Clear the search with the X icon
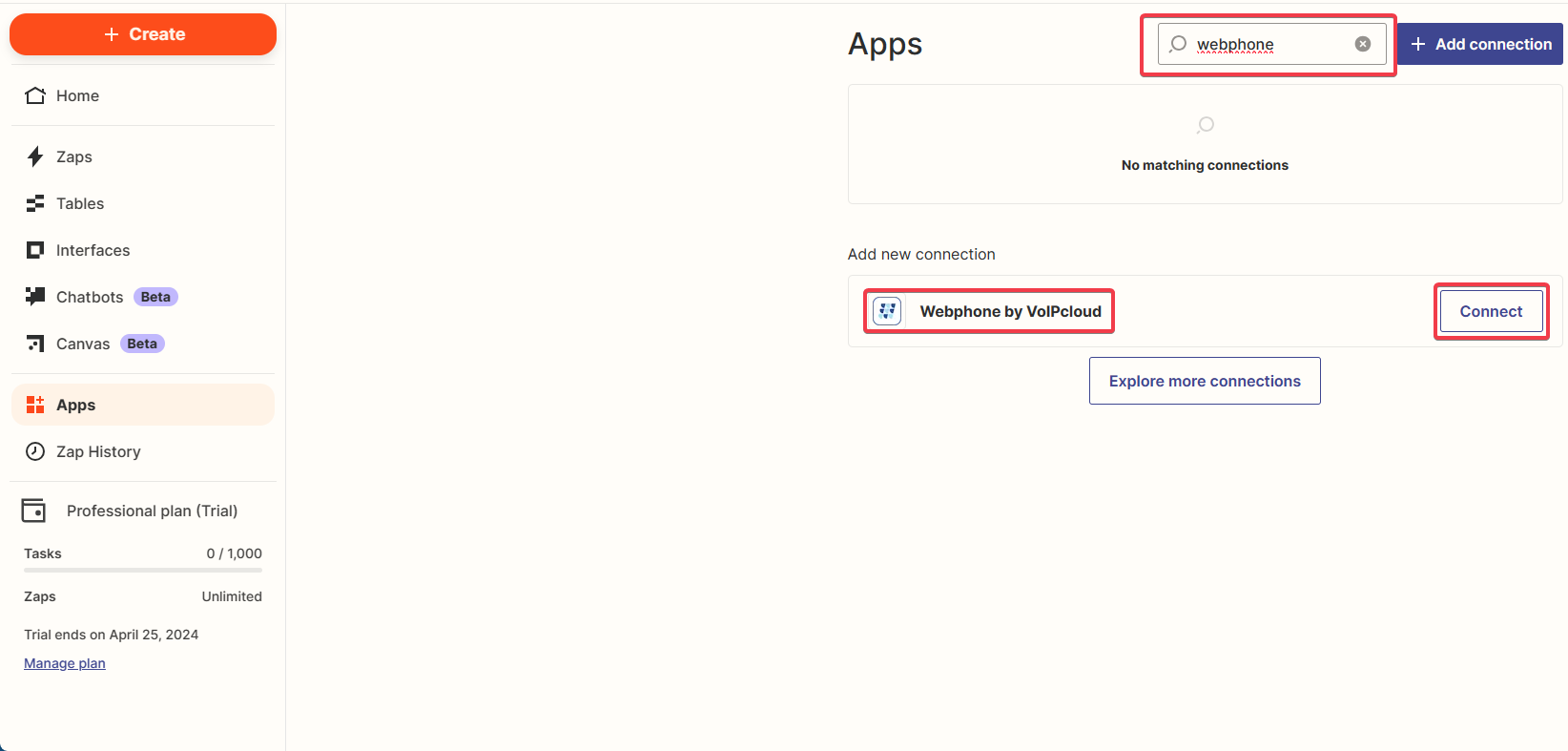Screen dimensions: 1568x751 click(x=1363, y=44)
